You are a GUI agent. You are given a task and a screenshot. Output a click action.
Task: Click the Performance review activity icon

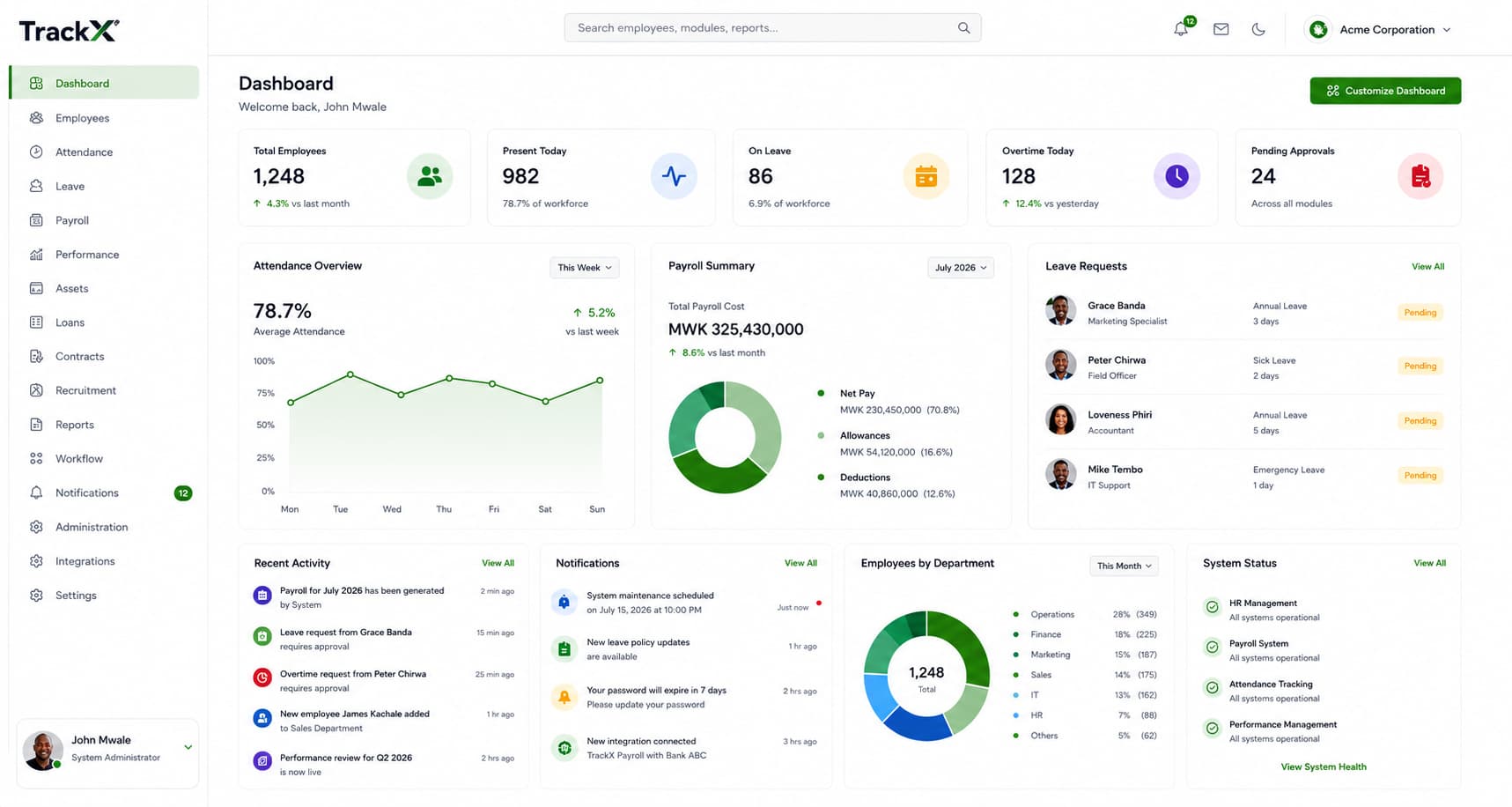pyautogui.click(x=262, y=761)
